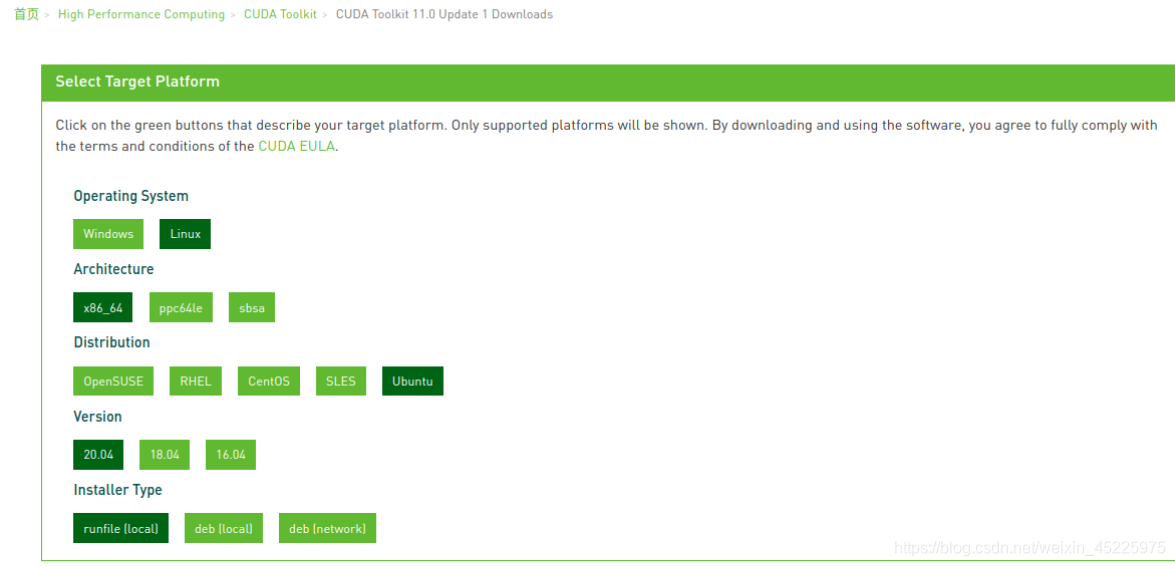Select version 20.04

coord(98,454)
